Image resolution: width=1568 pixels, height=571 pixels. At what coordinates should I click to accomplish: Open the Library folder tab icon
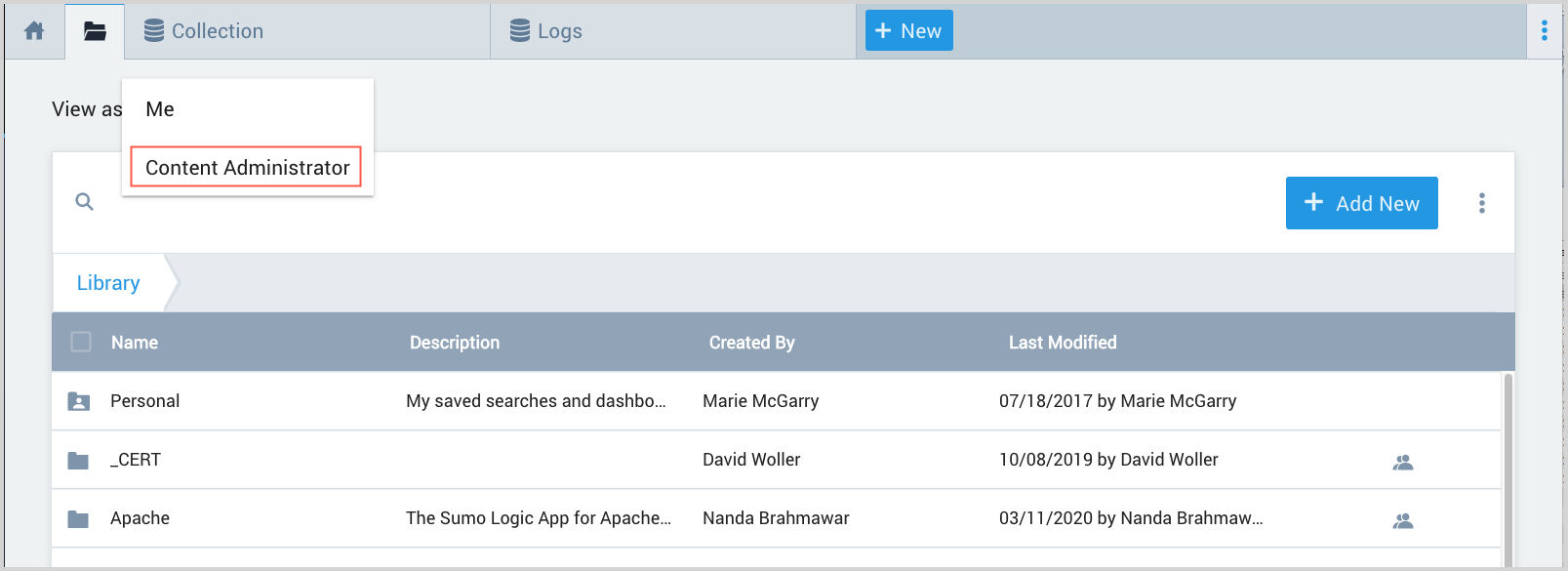click(95, 31)
